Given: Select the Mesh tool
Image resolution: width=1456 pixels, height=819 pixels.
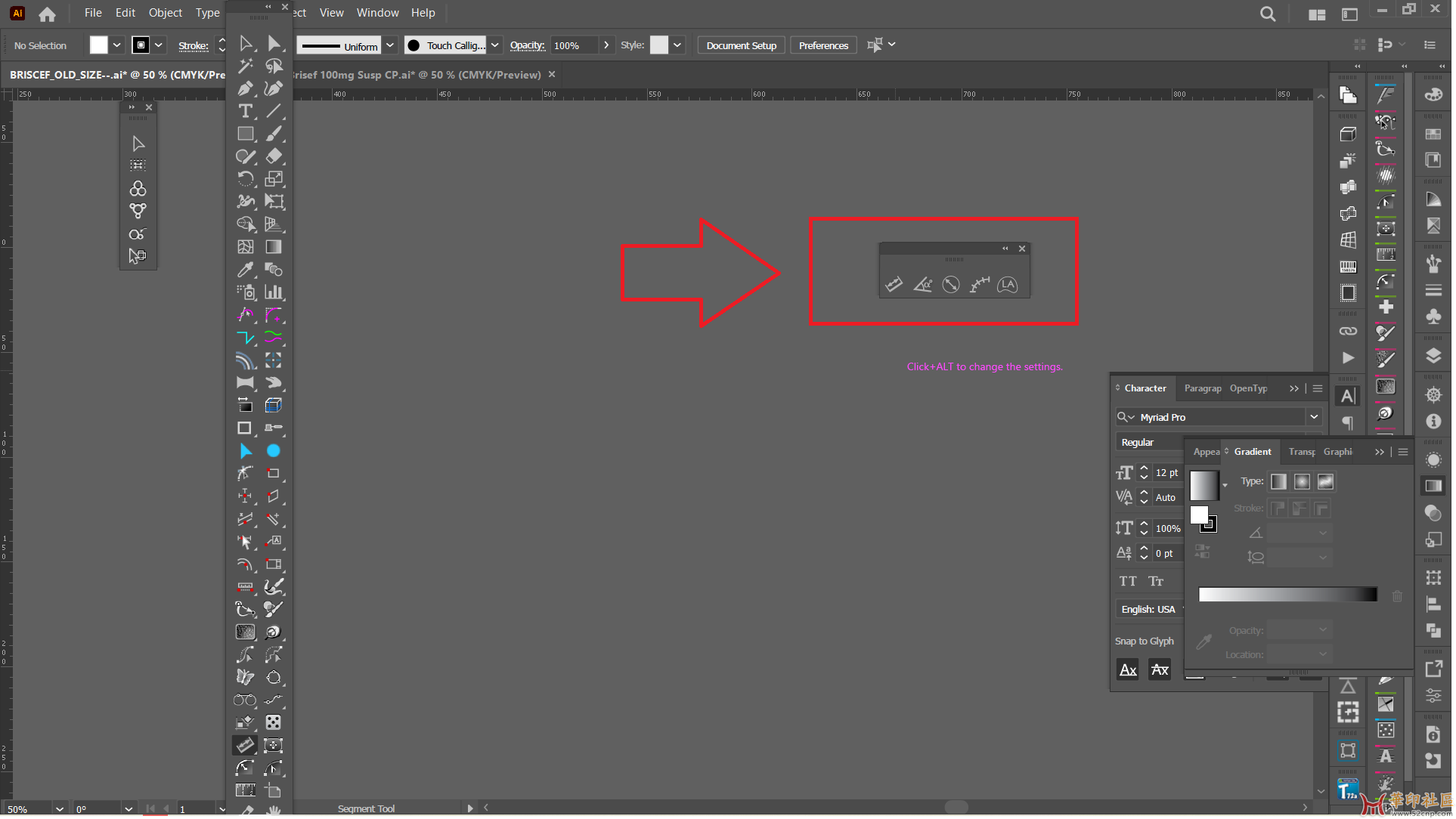Looking at the screenshot, I should [x=246, y=248].
